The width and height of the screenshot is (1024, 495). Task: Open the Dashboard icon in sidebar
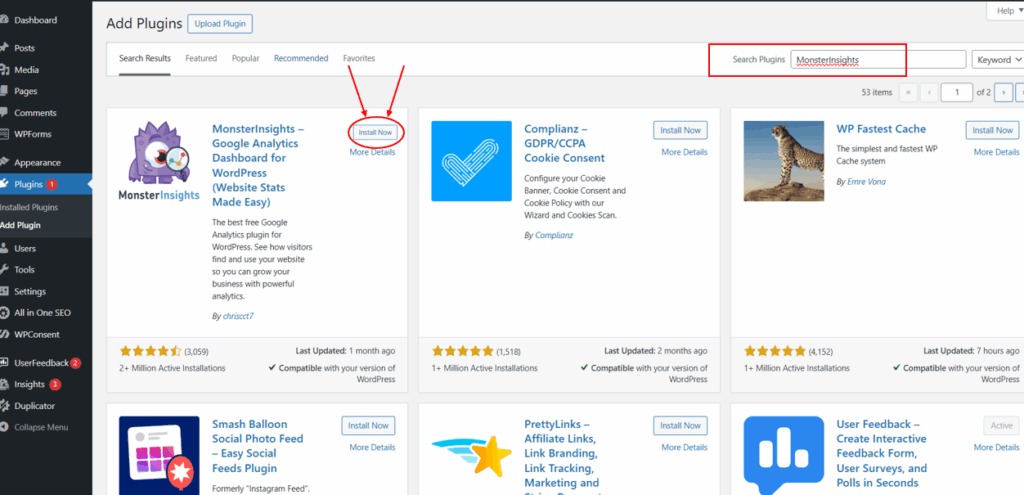point(4,20)
